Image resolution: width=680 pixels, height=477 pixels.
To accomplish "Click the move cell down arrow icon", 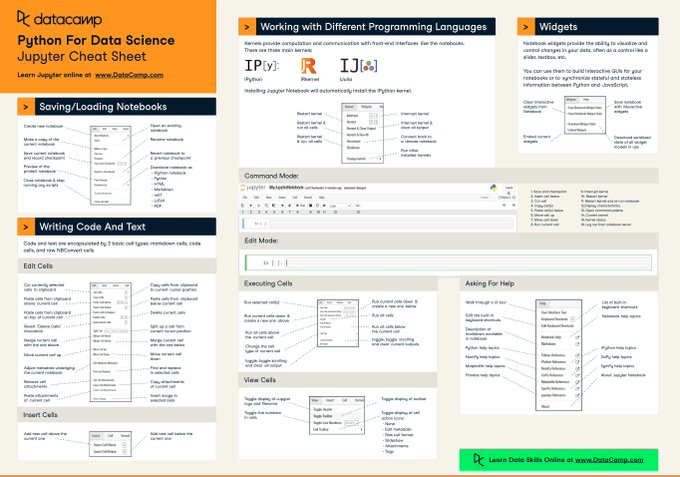I will [290, 206].
